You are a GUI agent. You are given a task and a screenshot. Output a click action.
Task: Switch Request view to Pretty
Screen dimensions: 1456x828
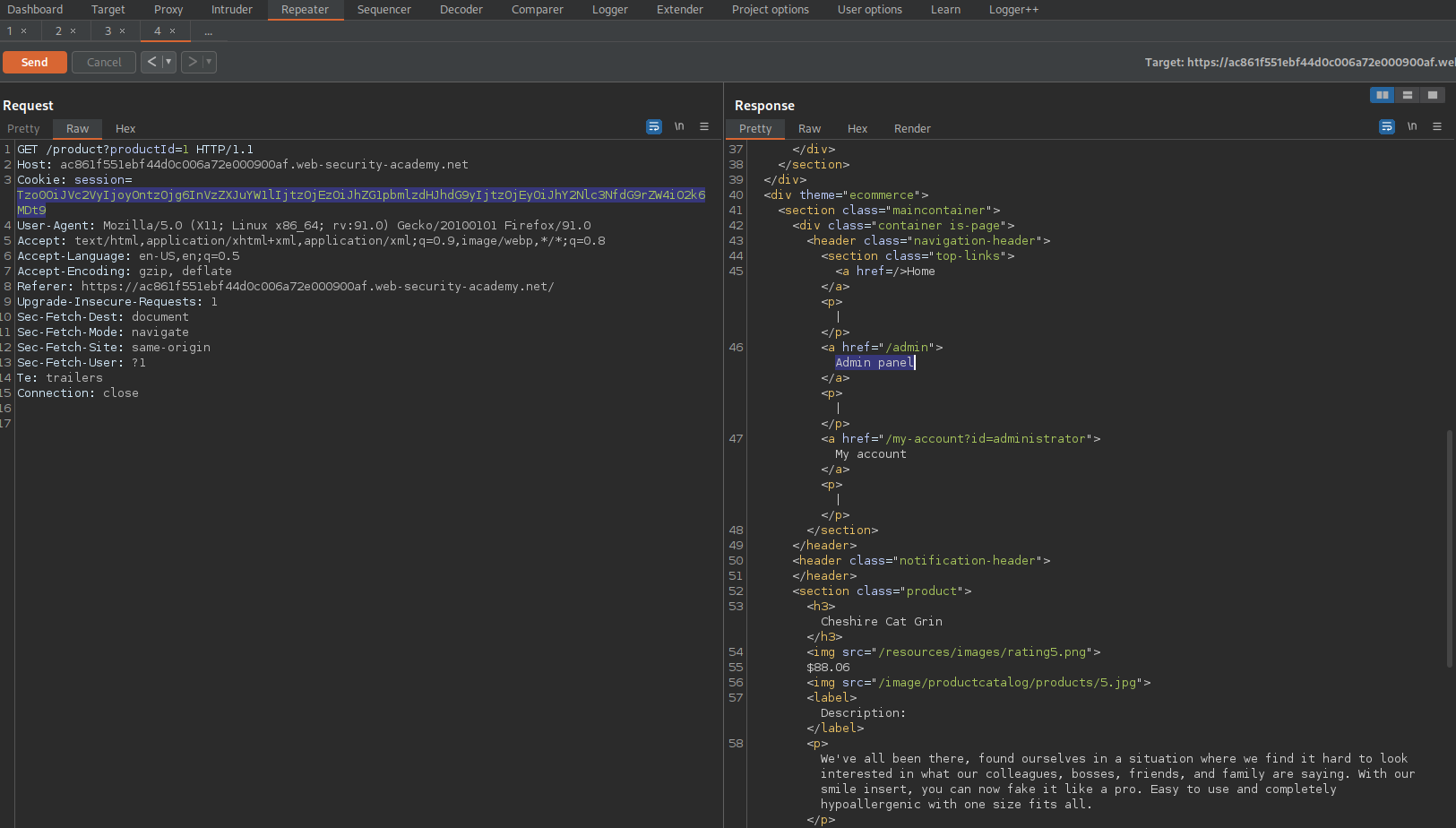coord(24,129)
